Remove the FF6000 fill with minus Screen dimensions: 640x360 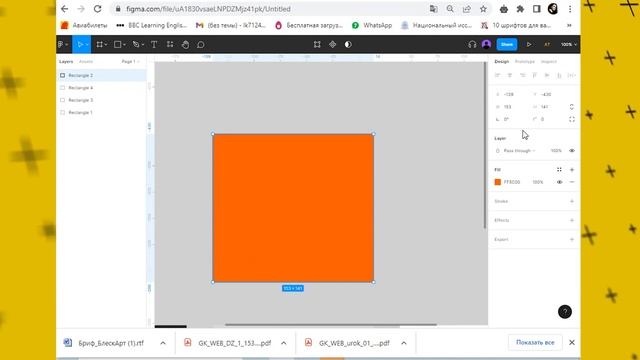point(572,182)
